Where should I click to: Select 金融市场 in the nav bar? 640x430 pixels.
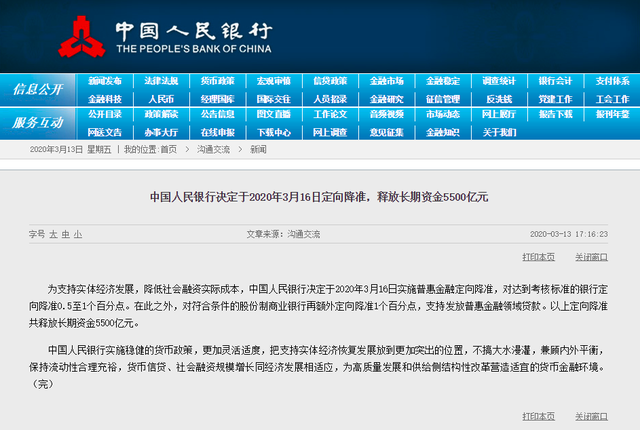click(387, 81)
